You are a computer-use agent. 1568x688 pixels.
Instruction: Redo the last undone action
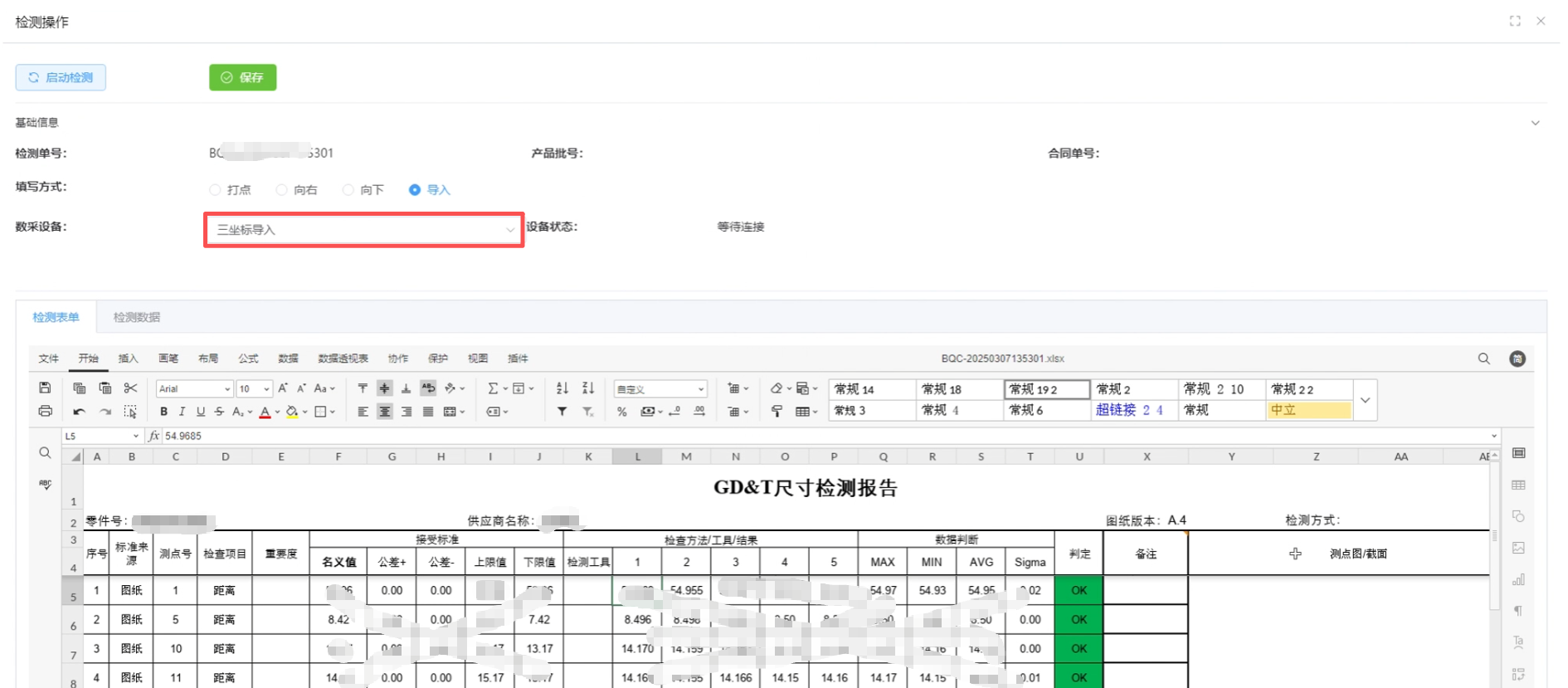point(105,411)
